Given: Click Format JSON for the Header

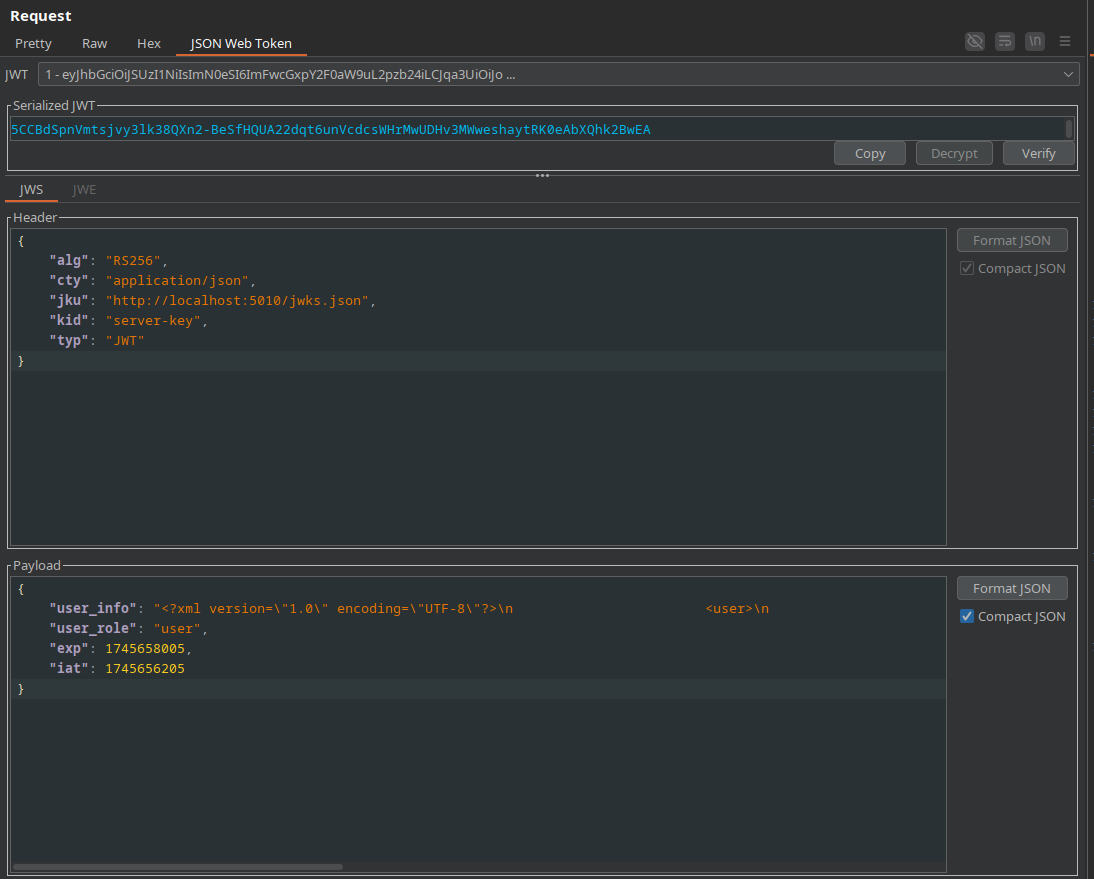Looking at the screenshot, I should point(1011,240).
